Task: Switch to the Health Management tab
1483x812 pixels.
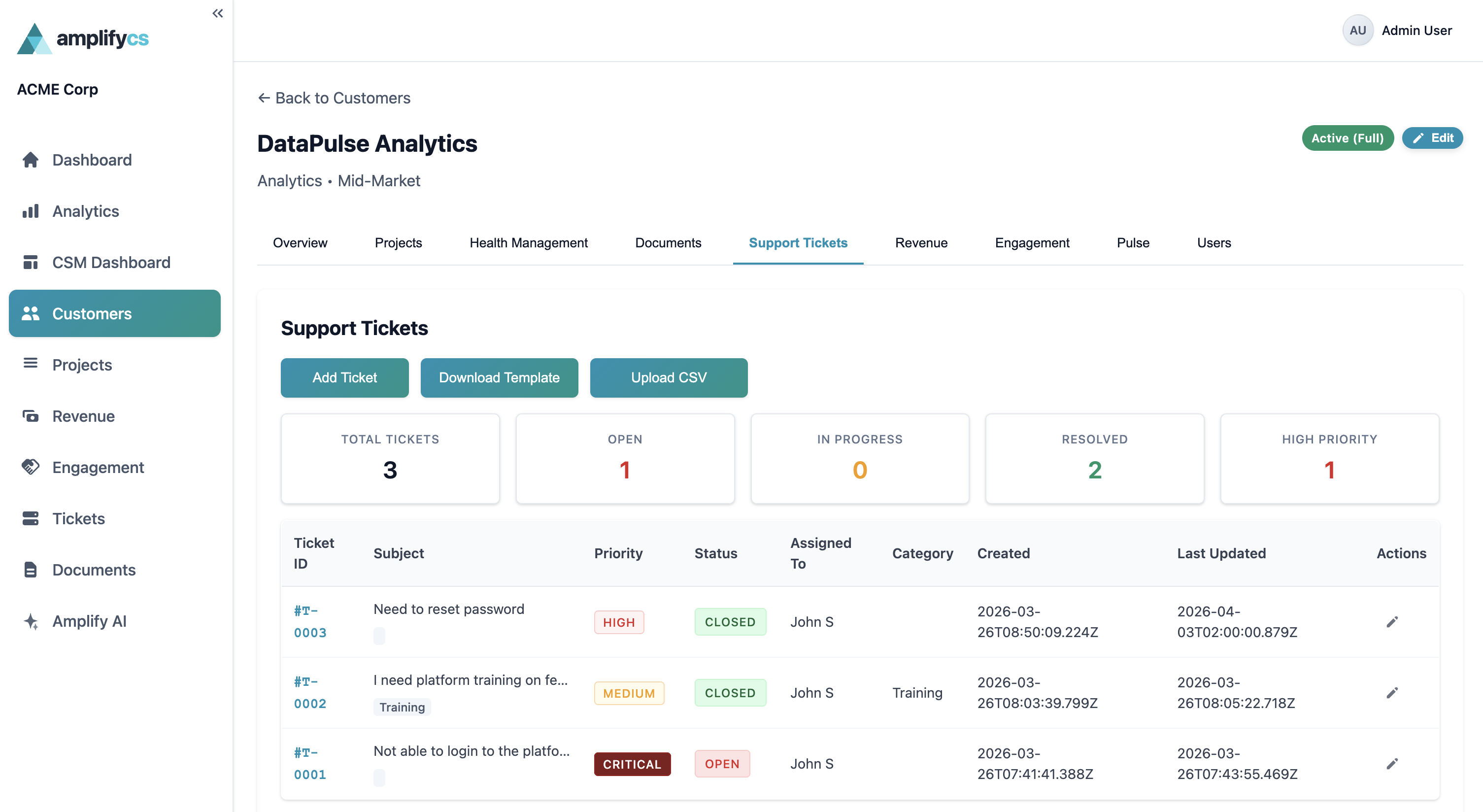Action: 528,242
